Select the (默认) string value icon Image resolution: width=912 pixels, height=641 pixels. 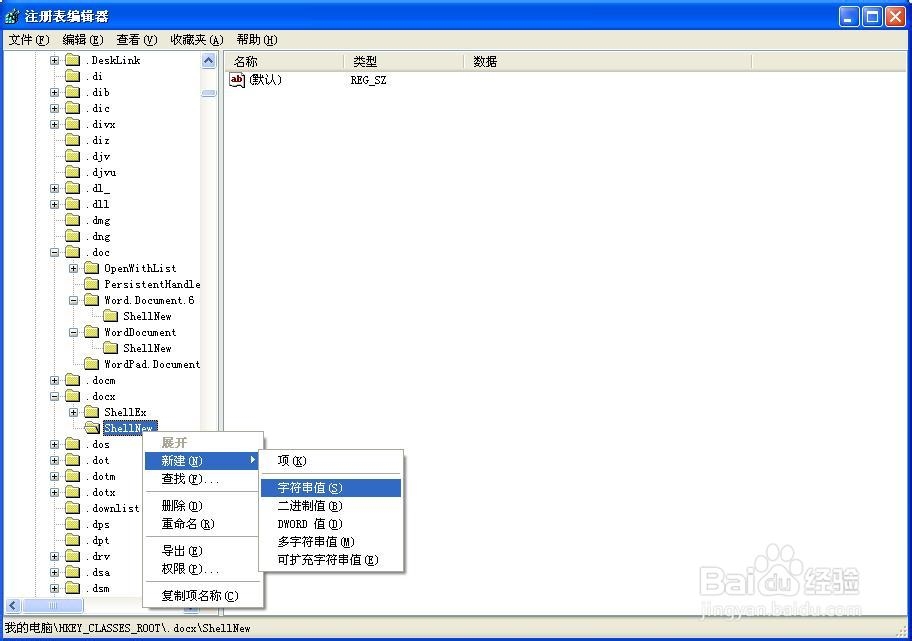tap(239, 80)
